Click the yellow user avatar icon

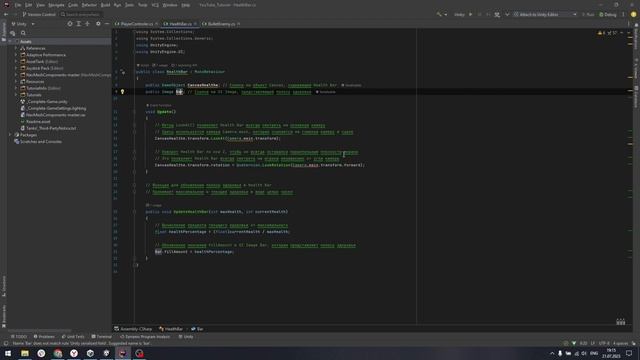[633, 14]
